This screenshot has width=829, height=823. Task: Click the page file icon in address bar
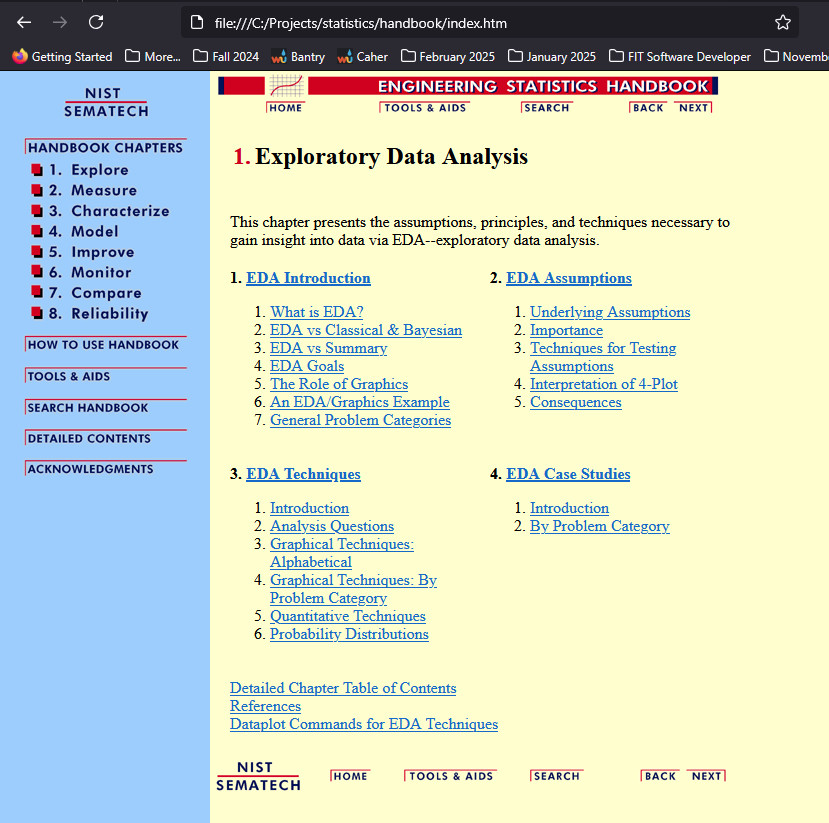point(197,23)
